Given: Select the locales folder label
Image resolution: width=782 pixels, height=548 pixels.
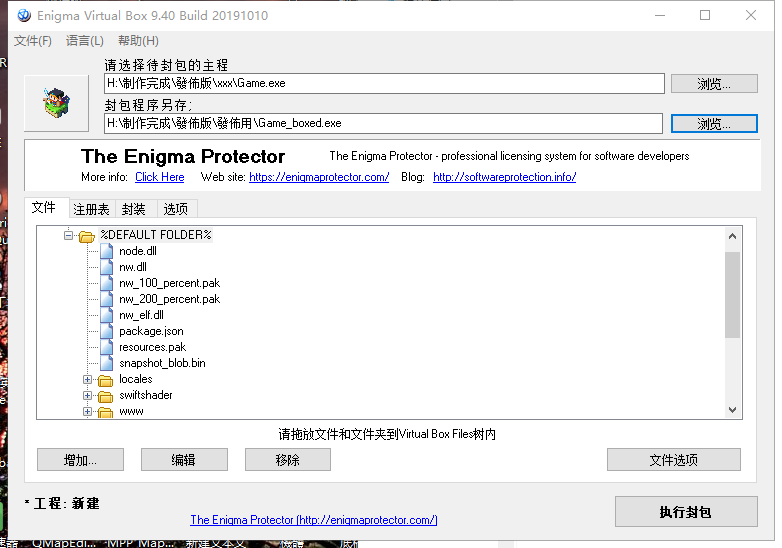Looking at the screenshot, I should click(136, 379).
